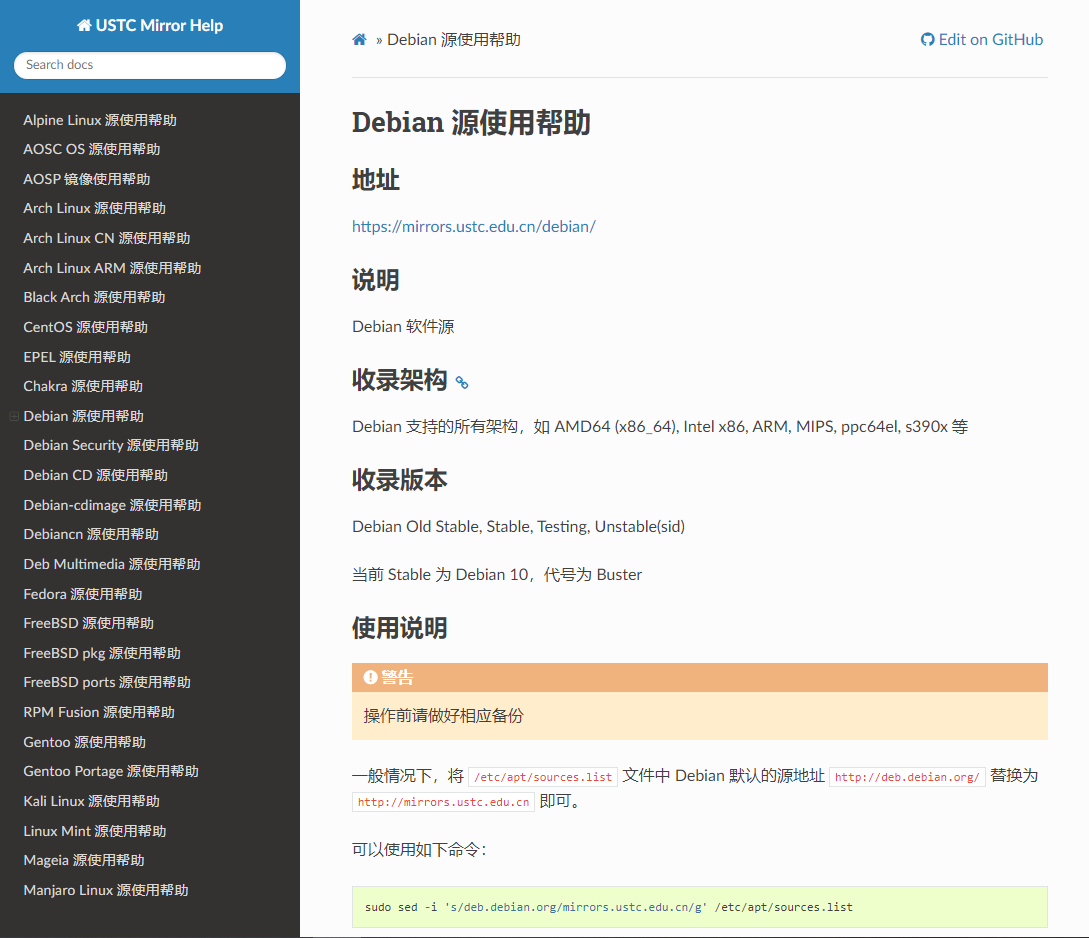Open EPEL 源使用帮助 in sidebar
1089x938 pixels.
pos(77,357)
